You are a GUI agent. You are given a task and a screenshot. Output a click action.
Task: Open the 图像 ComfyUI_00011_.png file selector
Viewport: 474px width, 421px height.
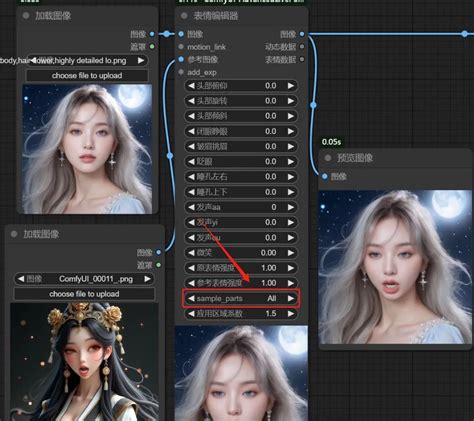pyautogui.click(x=84, y=279)
